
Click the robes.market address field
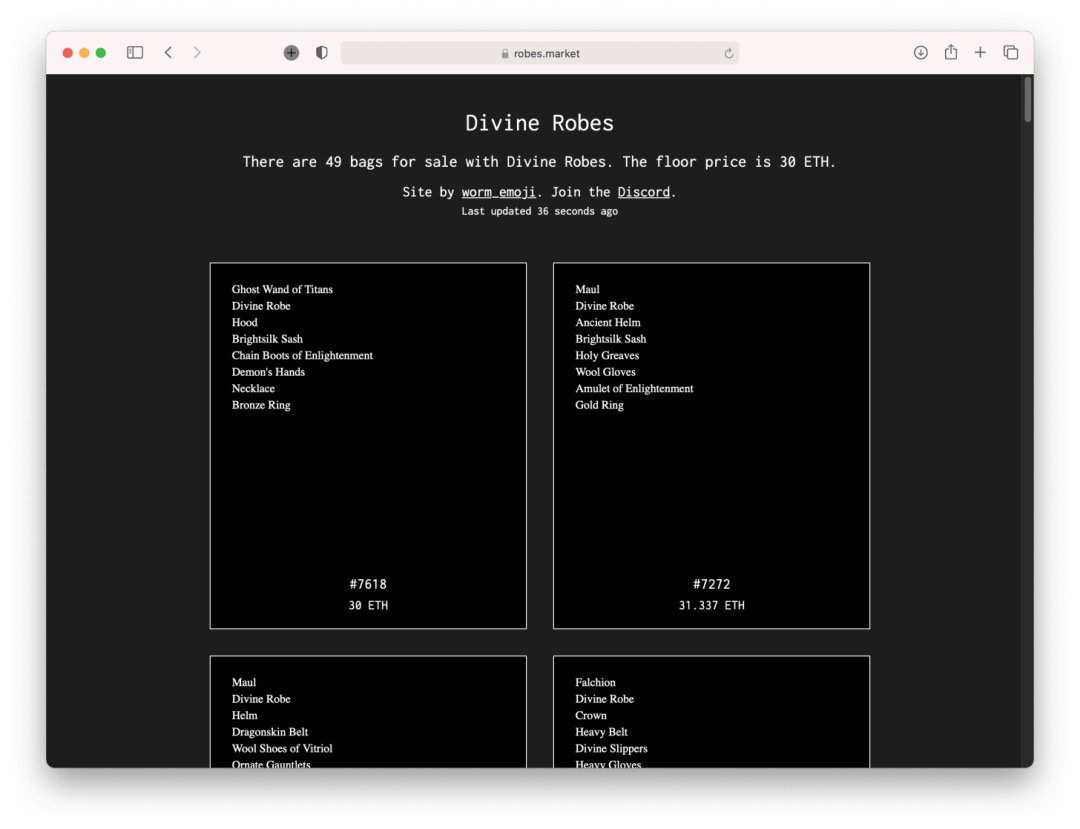[x=539, y=53]
